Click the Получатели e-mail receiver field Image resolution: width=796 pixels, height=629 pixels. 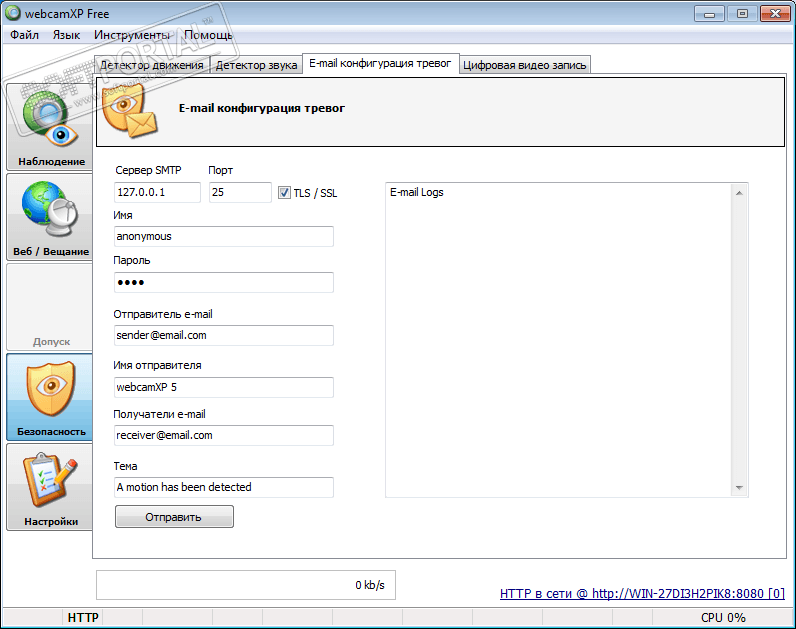(x=224, y=436)
